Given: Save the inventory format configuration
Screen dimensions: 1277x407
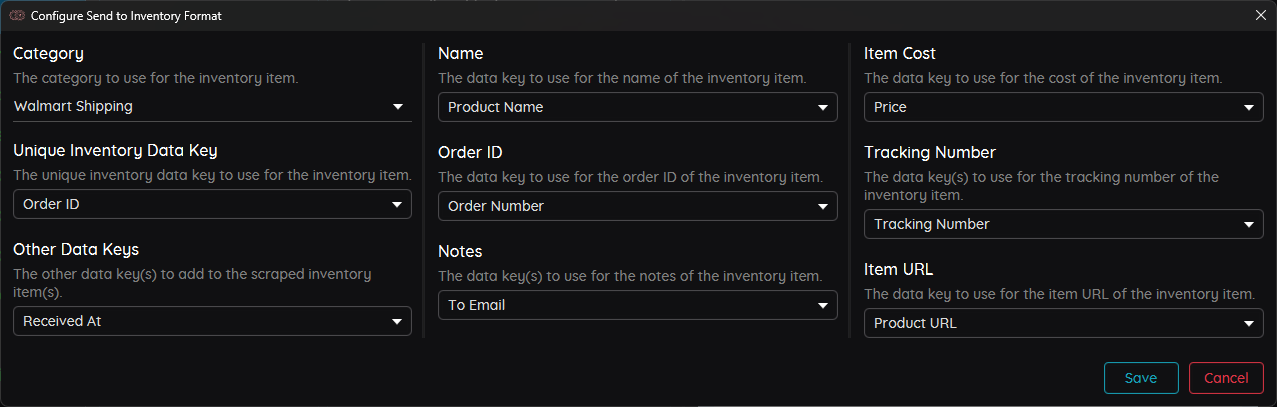Looking at the screenshot, I should [x=1141, y=378].
